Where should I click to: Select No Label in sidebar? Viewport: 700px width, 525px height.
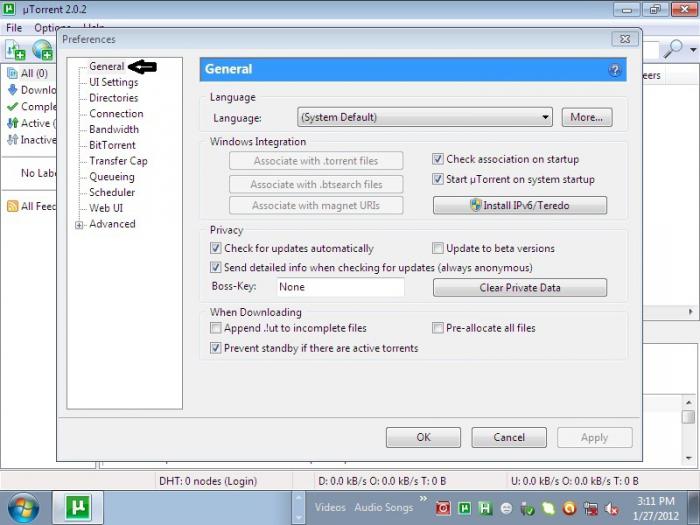point(38,173)
